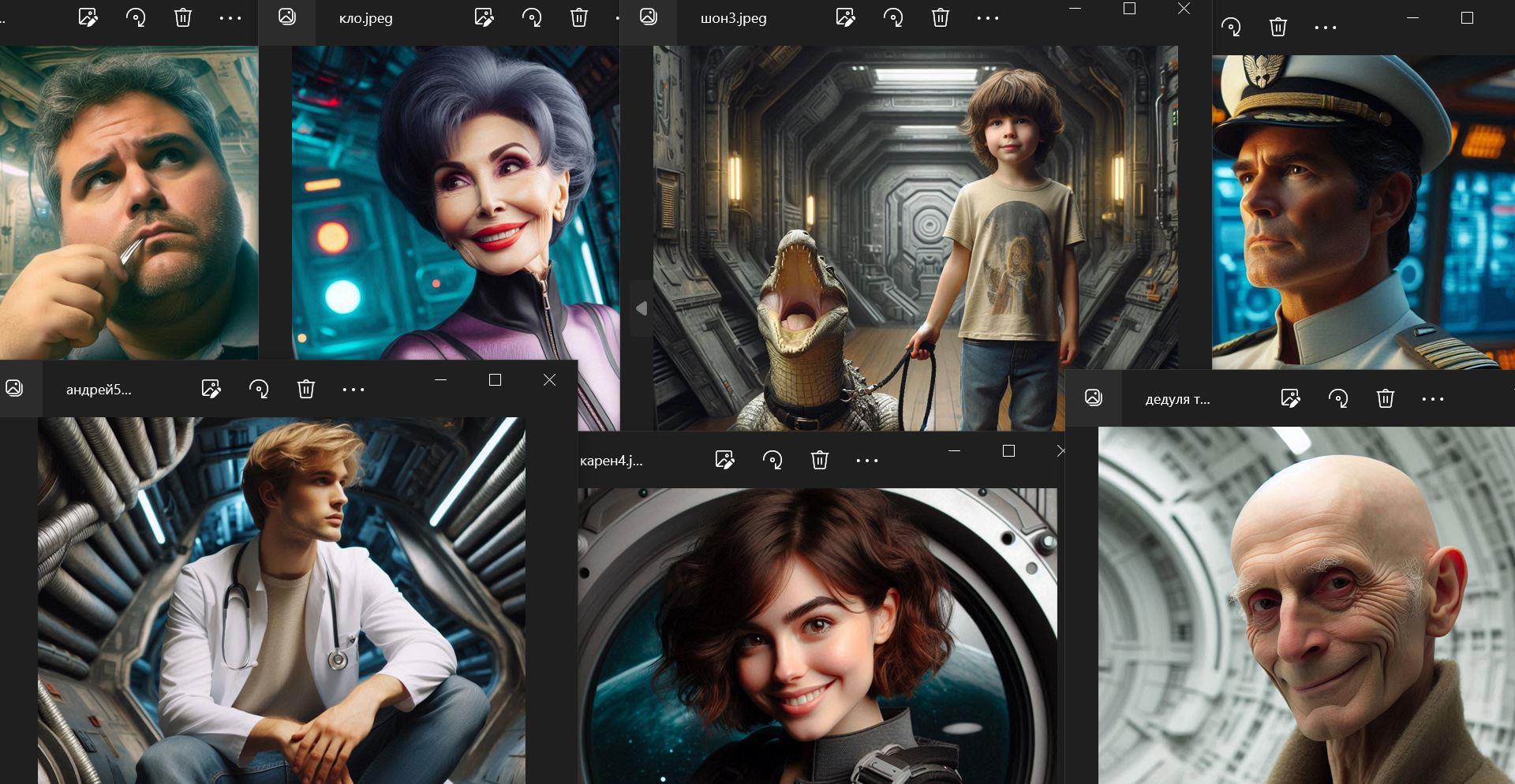
Task: Open edit image tool for шон3.jpeg
Action: (x=845, y=18)
